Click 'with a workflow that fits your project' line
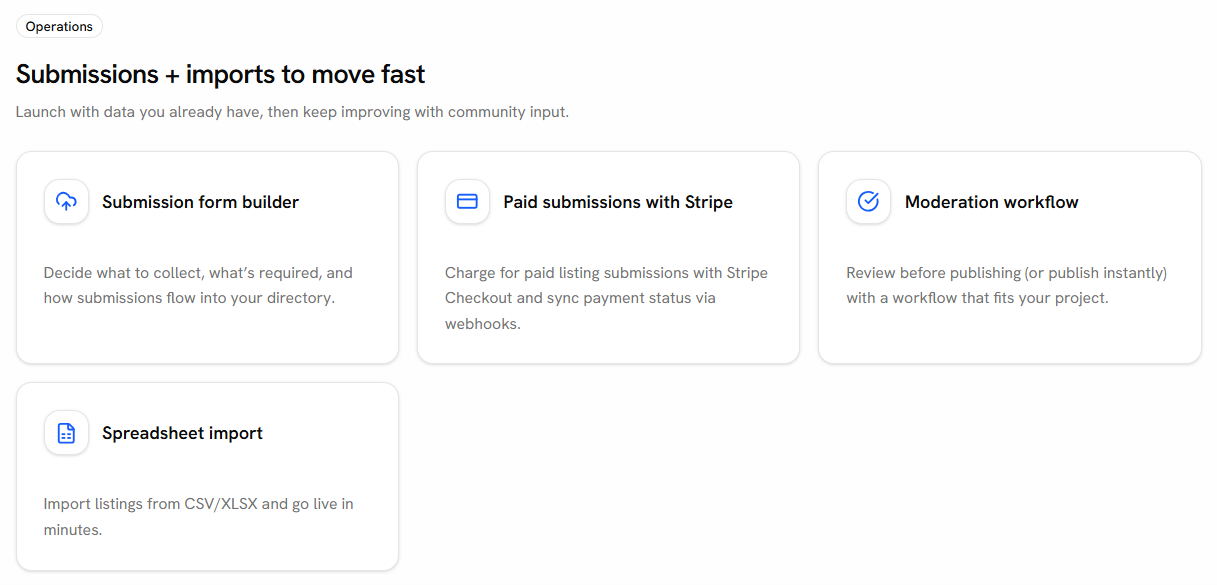 tap(977, 298)
